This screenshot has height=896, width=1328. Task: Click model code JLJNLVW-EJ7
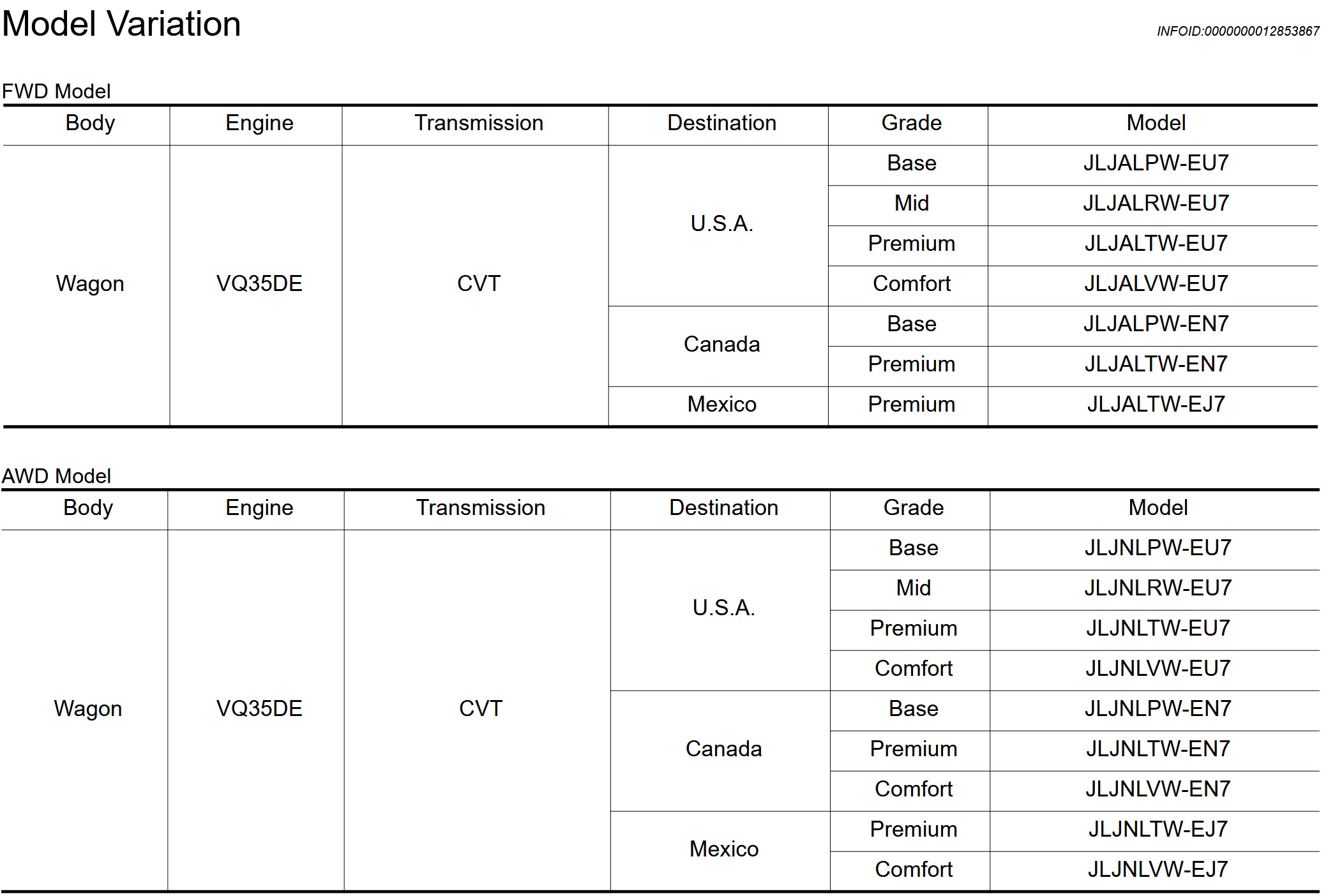1158,870
